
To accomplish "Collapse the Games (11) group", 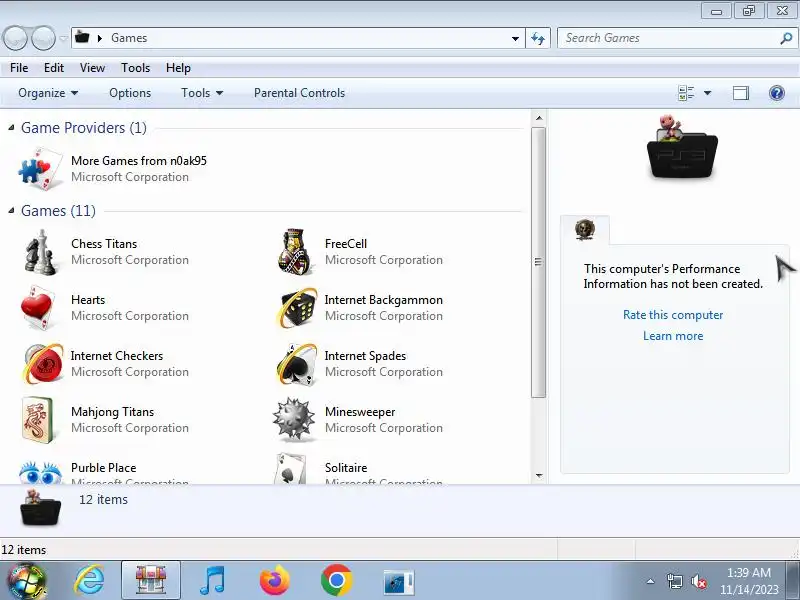I will pyautogui.click(x=11, y=211).
